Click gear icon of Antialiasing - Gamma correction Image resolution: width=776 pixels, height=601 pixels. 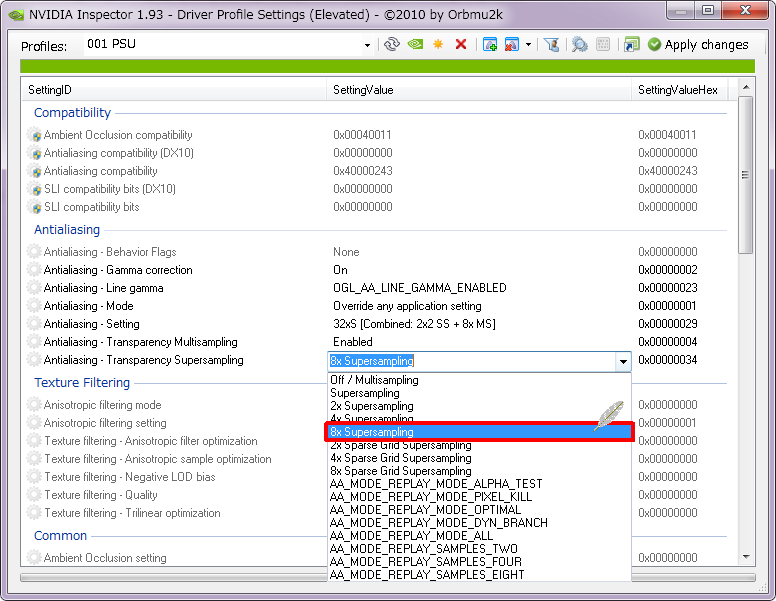coord(34,270)
